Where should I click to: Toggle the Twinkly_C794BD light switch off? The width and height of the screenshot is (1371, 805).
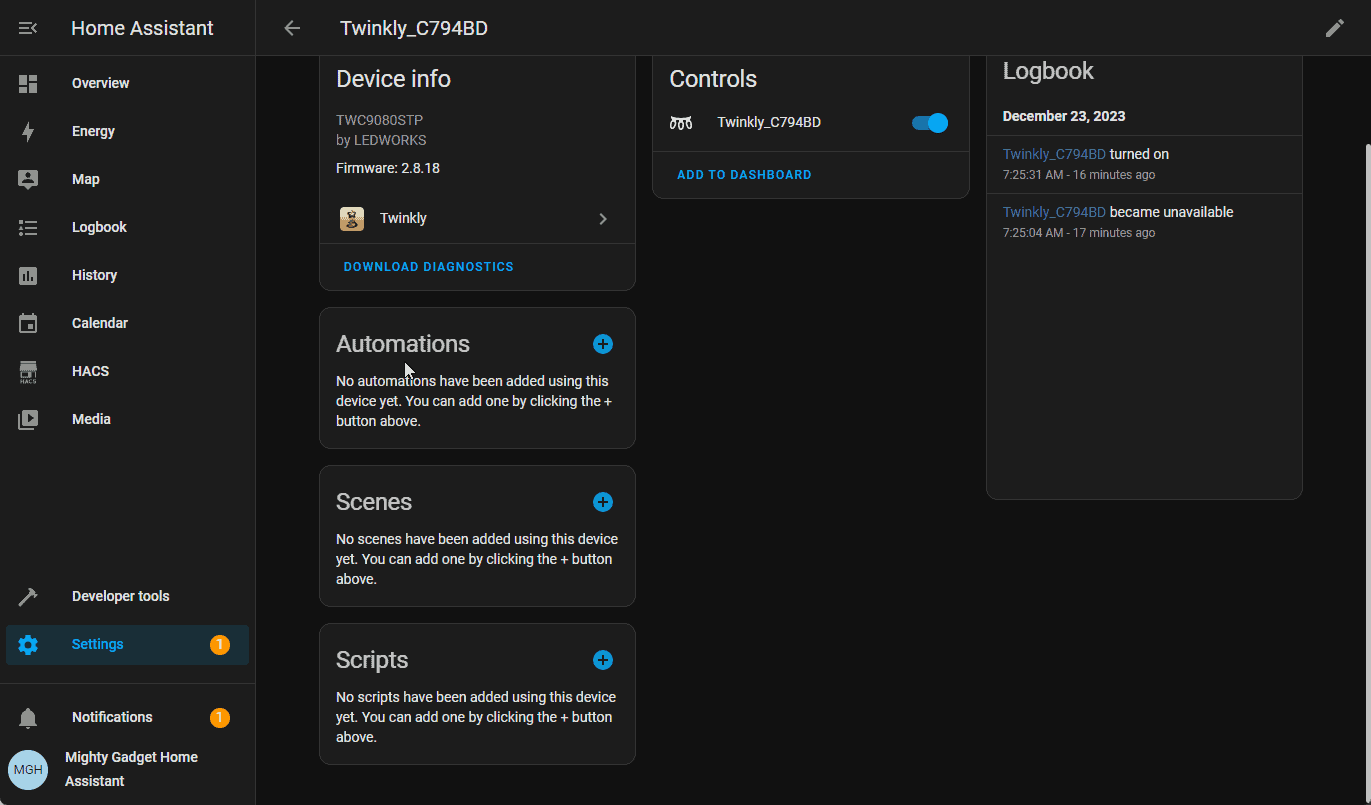pos(929,123)
